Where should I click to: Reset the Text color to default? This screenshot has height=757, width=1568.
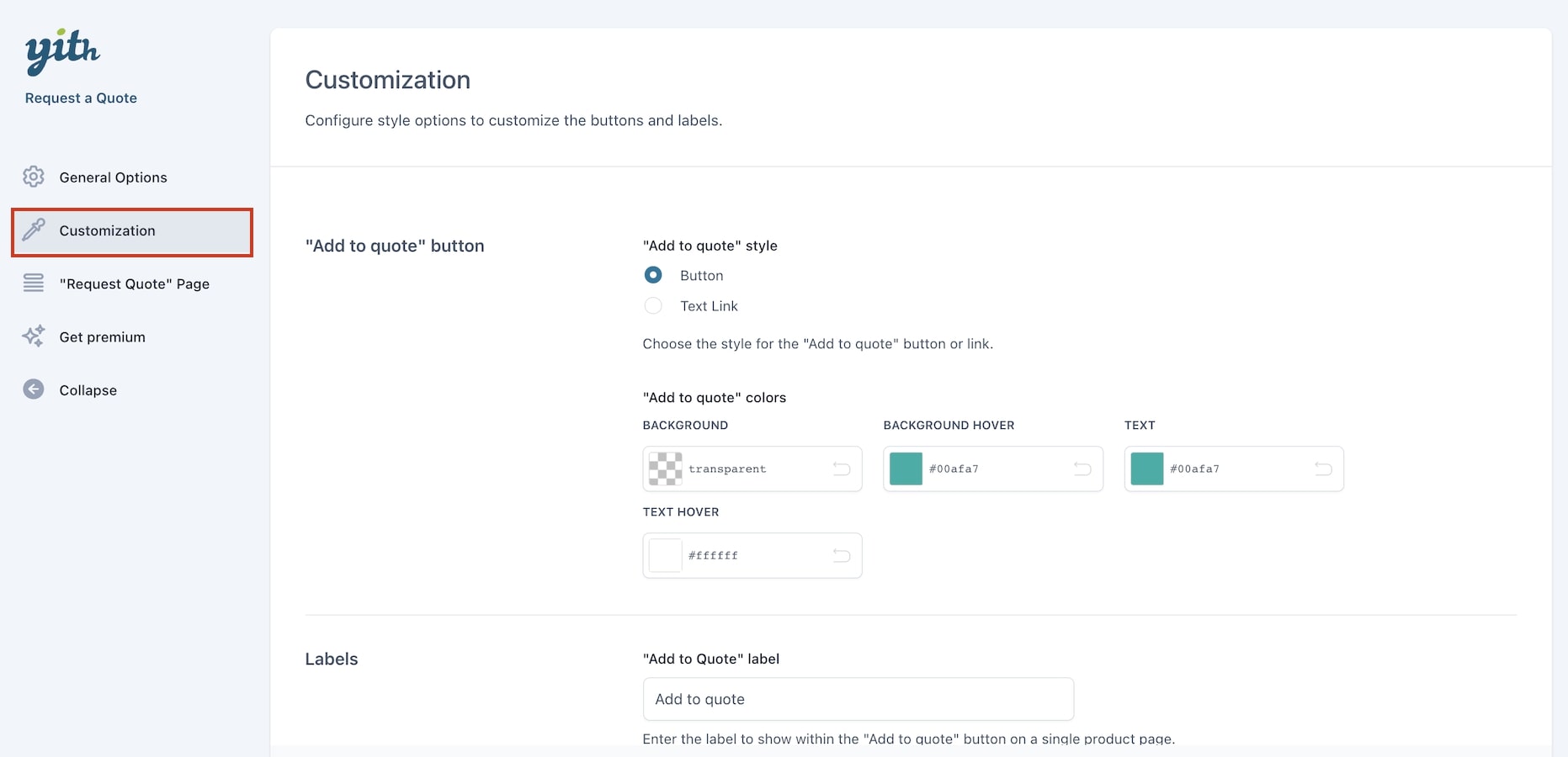click(1323, 468)
